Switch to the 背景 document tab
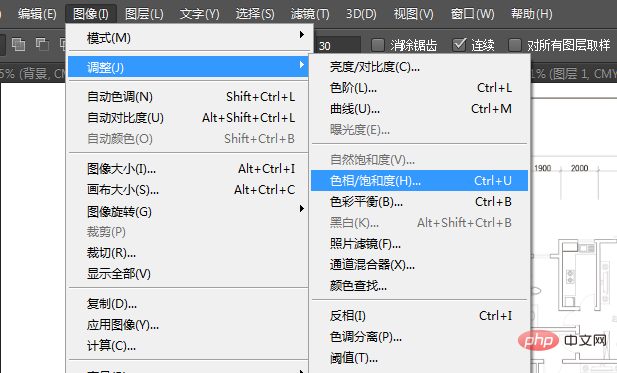617x373 pixels. 33,74
